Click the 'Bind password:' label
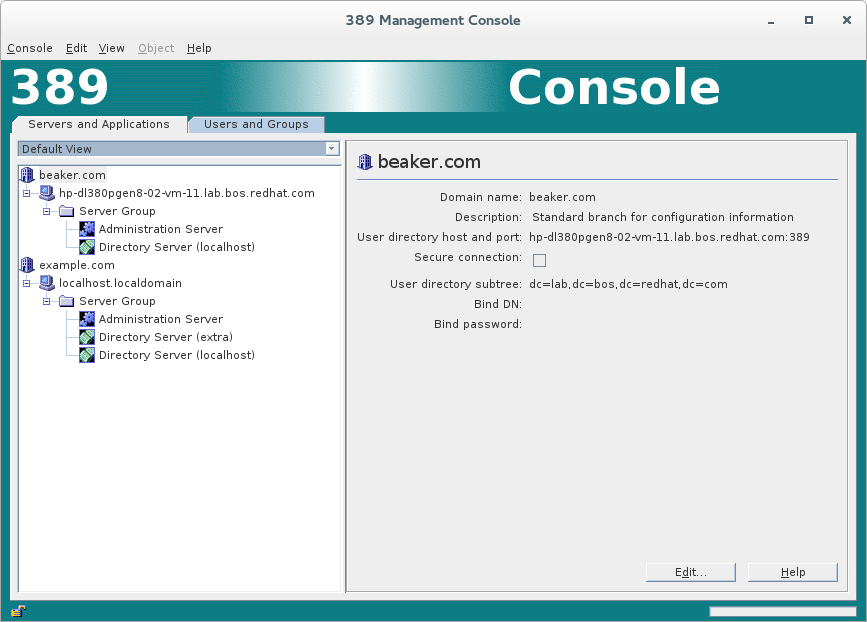The width and height of the screenshot is (867, 622). pos(478,324)
